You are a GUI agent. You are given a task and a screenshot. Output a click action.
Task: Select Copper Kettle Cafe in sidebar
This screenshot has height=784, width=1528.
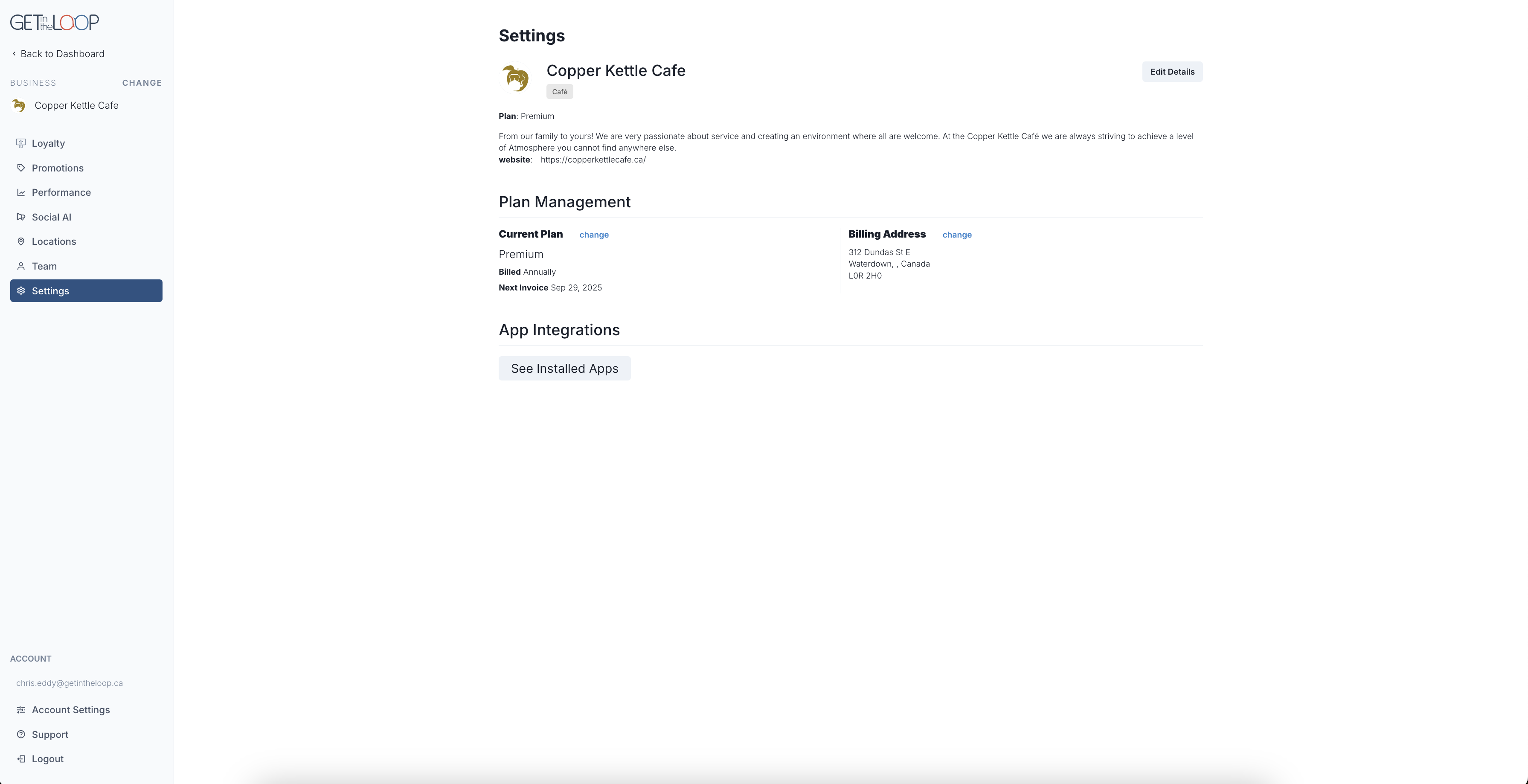point(76,105)
